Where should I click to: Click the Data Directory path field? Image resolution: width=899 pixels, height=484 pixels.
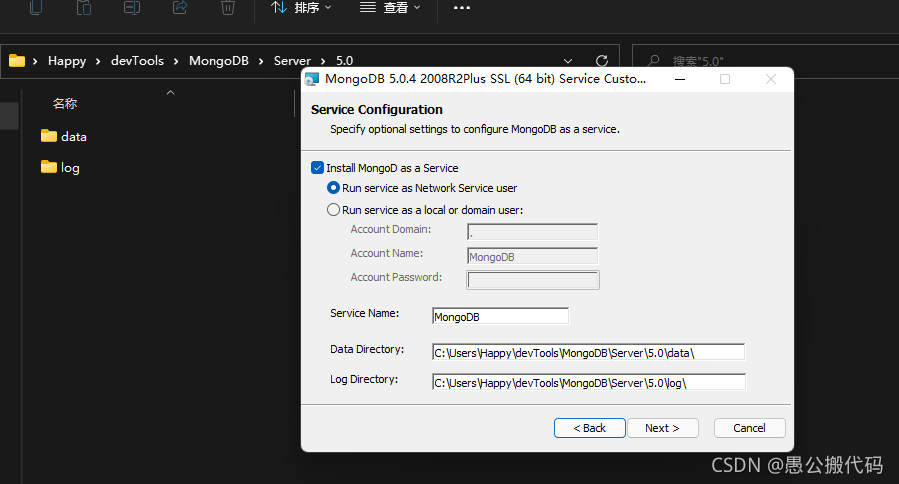click(588, 352)
